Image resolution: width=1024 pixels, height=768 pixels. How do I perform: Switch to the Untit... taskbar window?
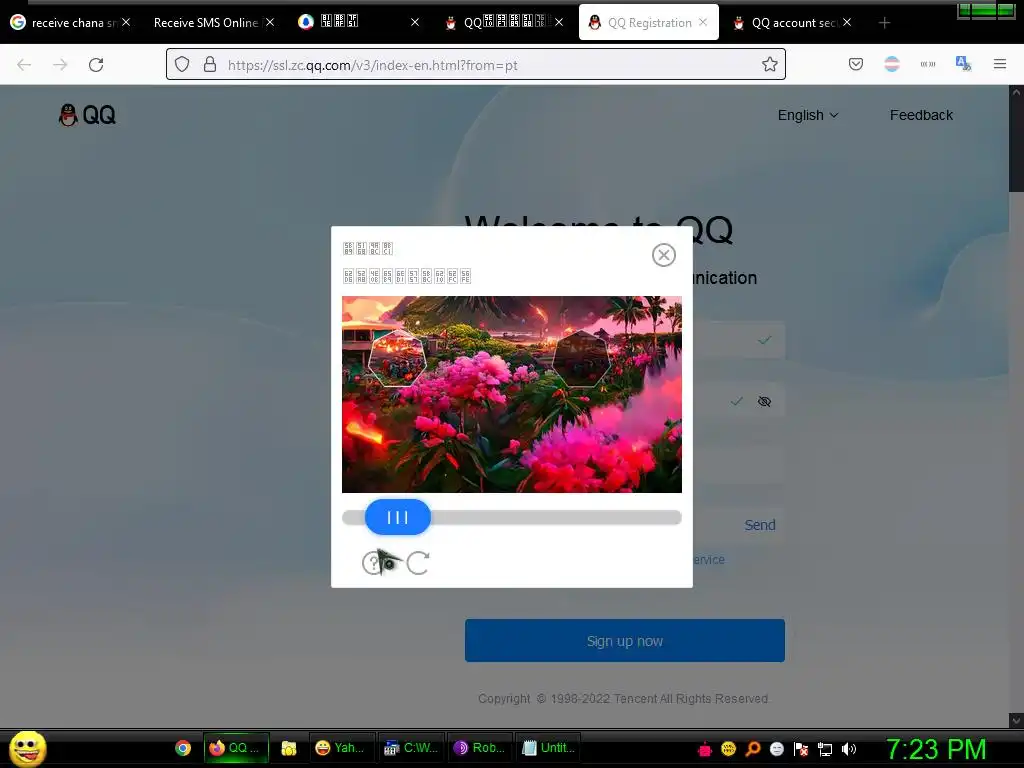tap(550, 748)
